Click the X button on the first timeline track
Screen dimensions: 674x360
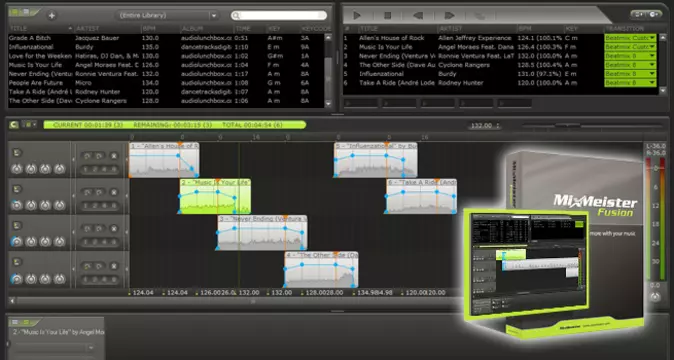[x=114, y=156]
